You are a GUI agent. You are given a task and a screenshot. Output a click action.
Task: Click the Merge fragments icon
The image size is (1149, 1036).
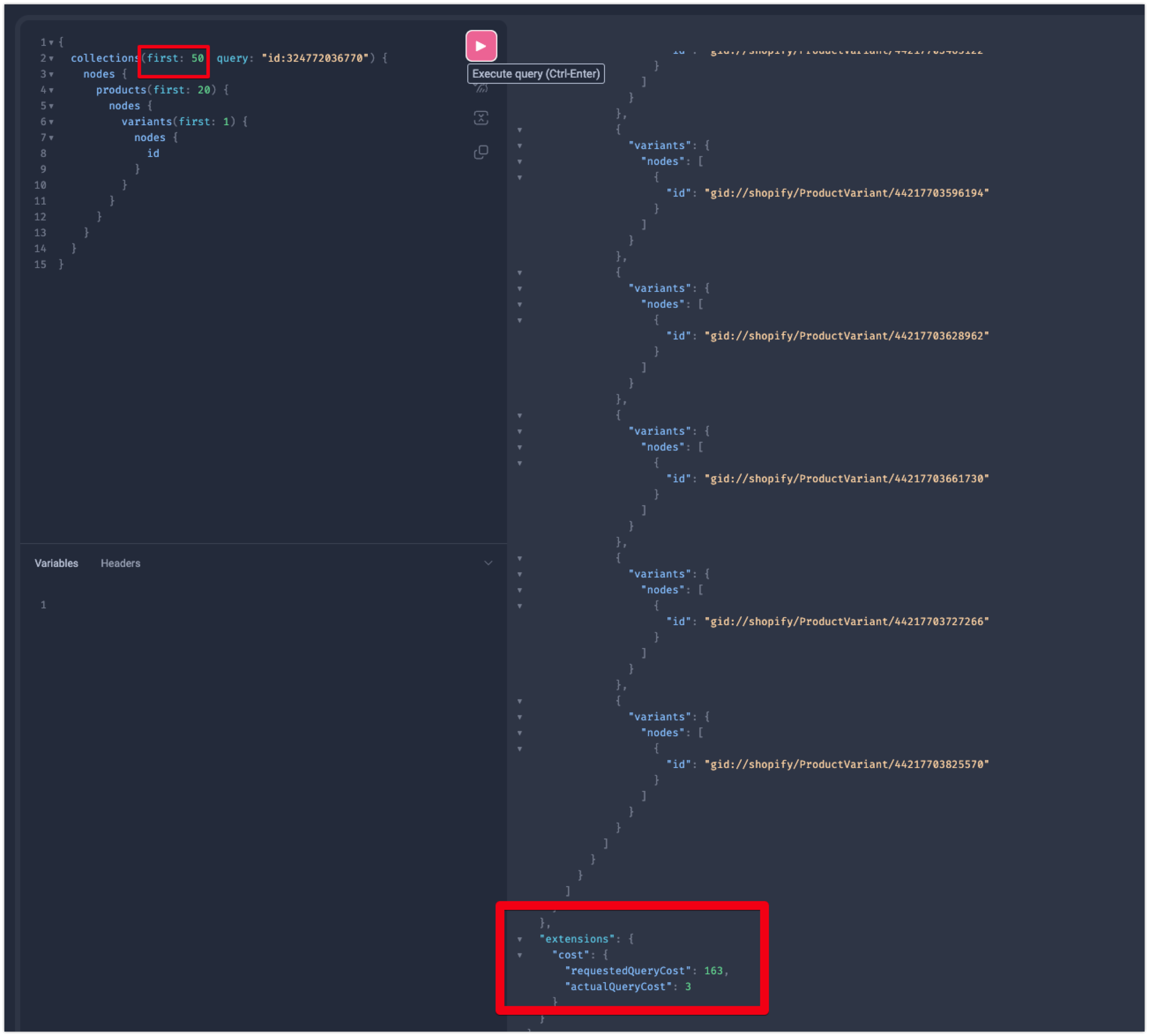tap(481, 118)
